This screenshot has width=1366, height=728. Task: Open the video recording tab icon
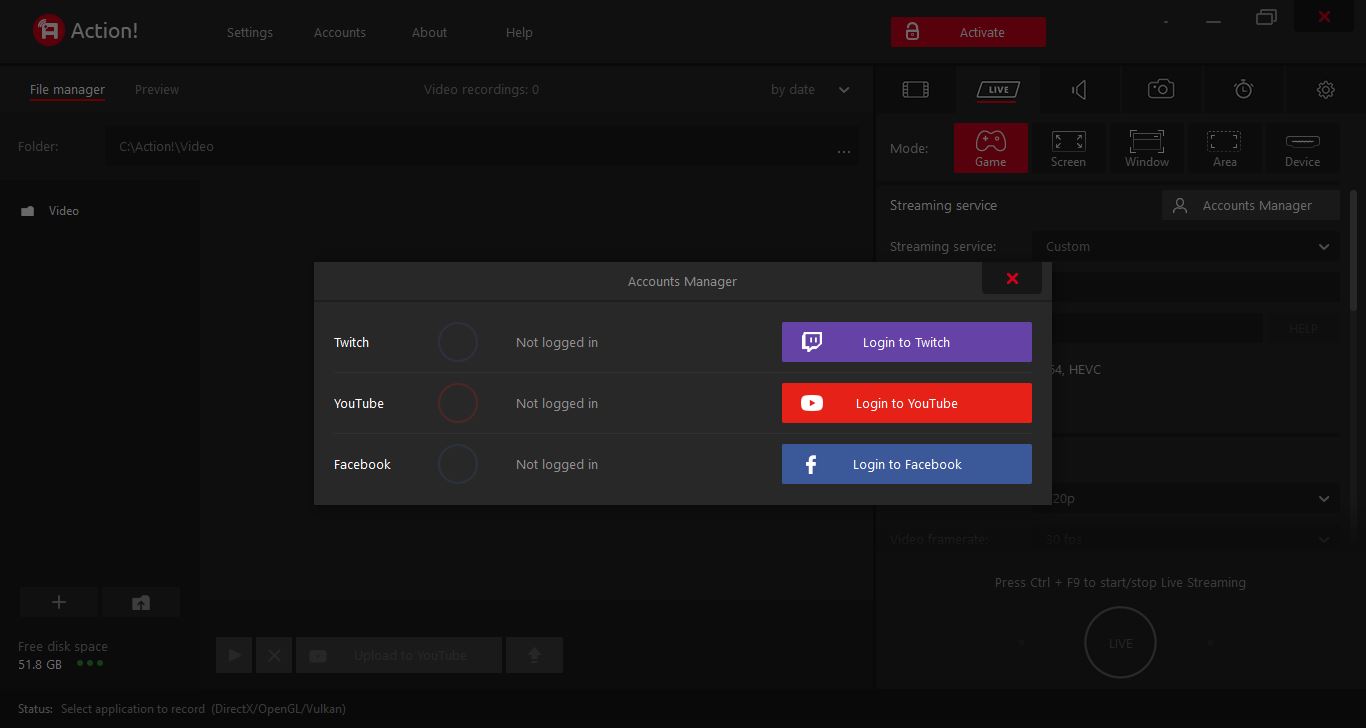(915, 90)
